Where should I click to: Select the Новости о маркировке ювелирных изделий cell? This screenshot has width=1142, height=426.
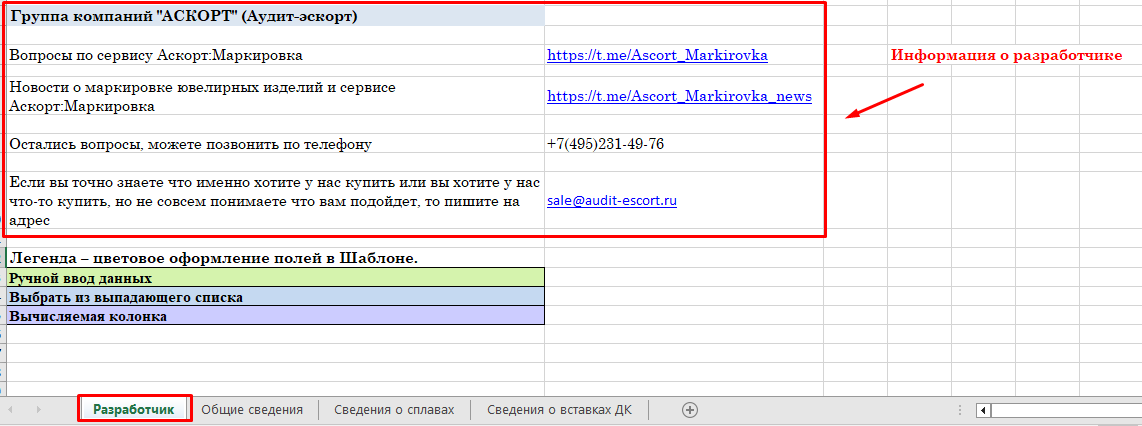(275, 96)
